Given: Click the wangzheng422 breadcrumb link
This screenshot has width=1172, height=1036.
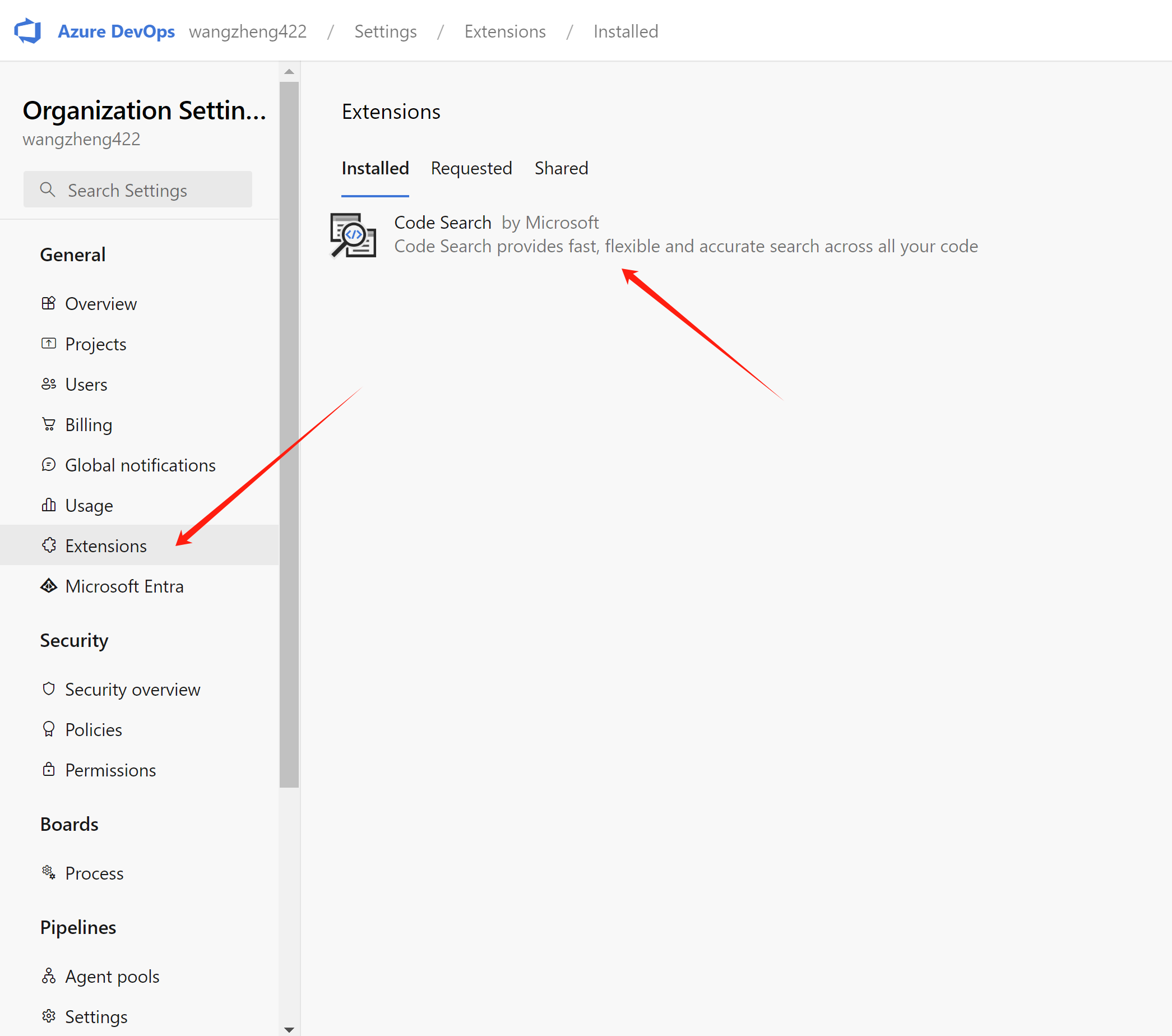Looking at the screenshot, I should pos(248,31).
